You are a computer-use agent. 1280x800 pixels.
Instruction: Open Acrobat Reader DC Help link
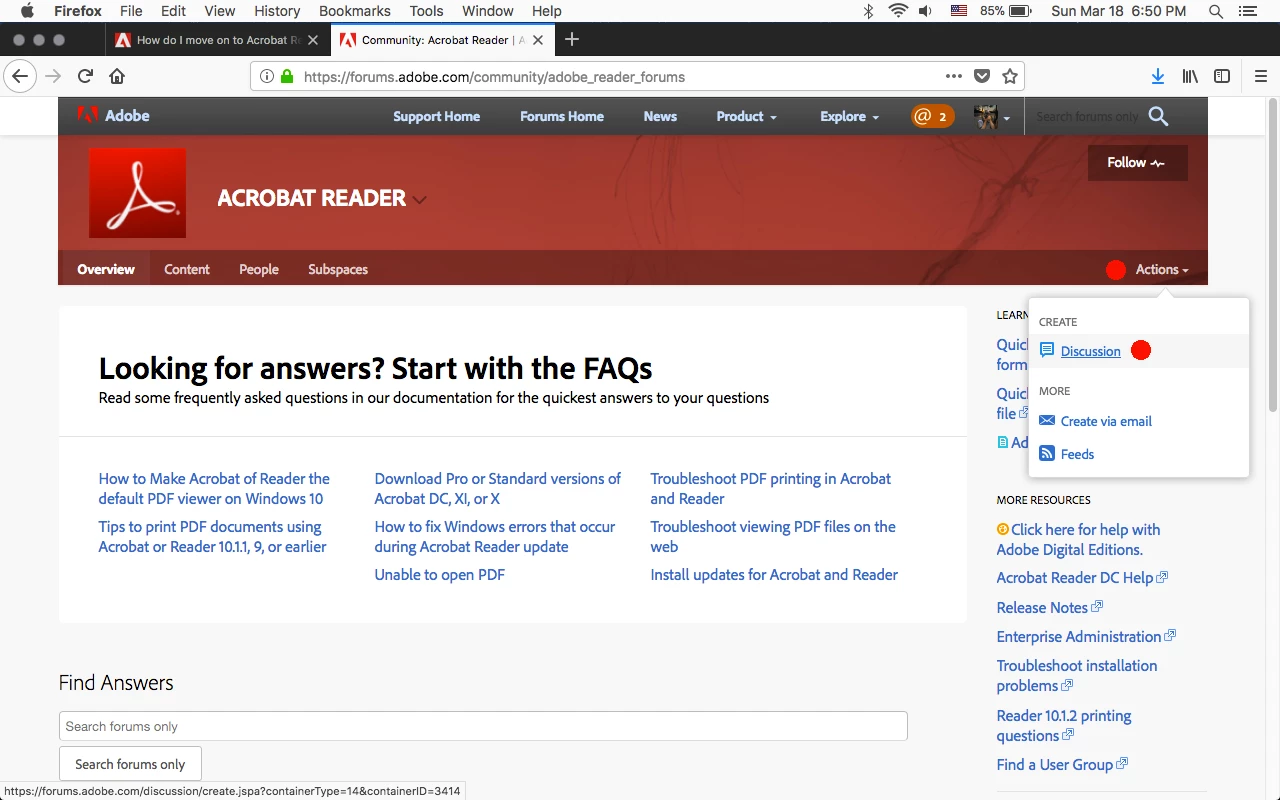1075,578
